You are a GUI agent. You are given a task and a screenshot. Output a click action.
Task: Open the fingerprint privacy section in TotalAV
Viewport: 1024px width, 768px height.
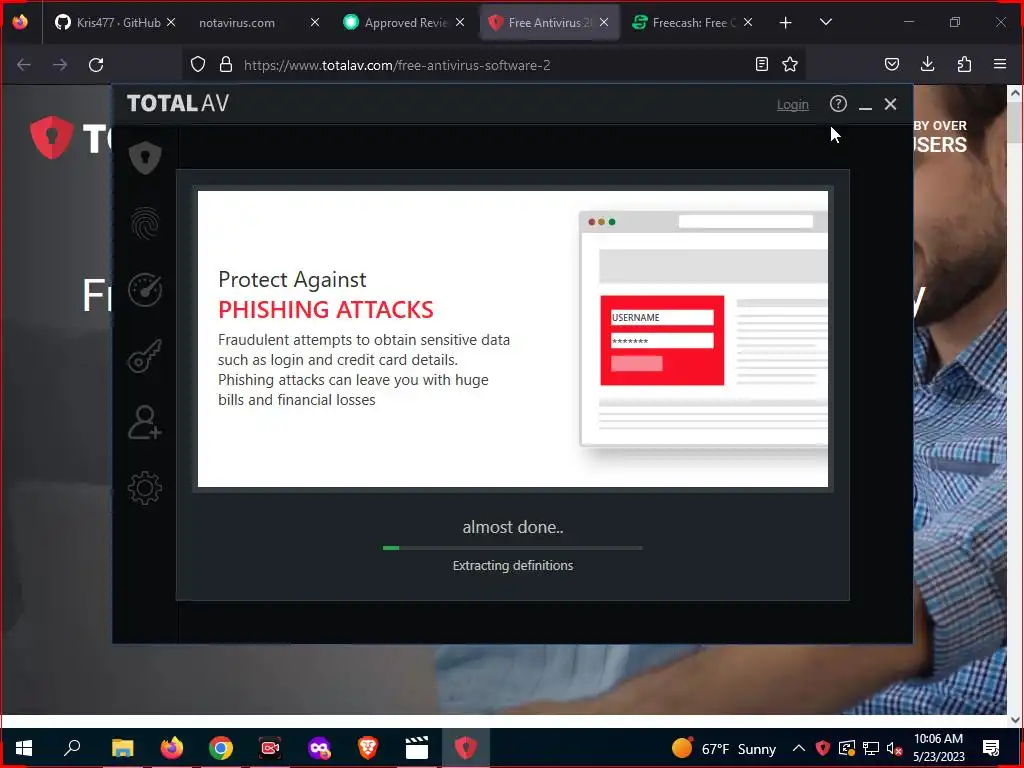145,223
